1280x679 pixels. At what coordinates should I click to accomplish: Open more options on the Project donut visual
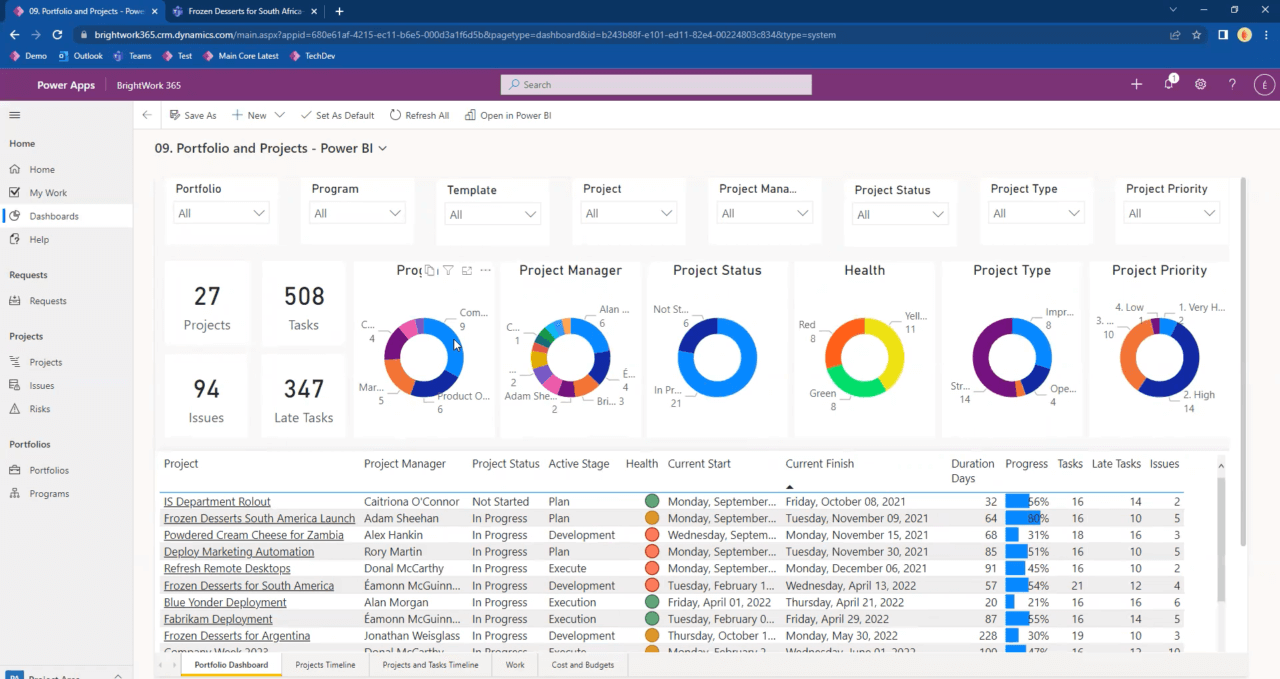486,270
